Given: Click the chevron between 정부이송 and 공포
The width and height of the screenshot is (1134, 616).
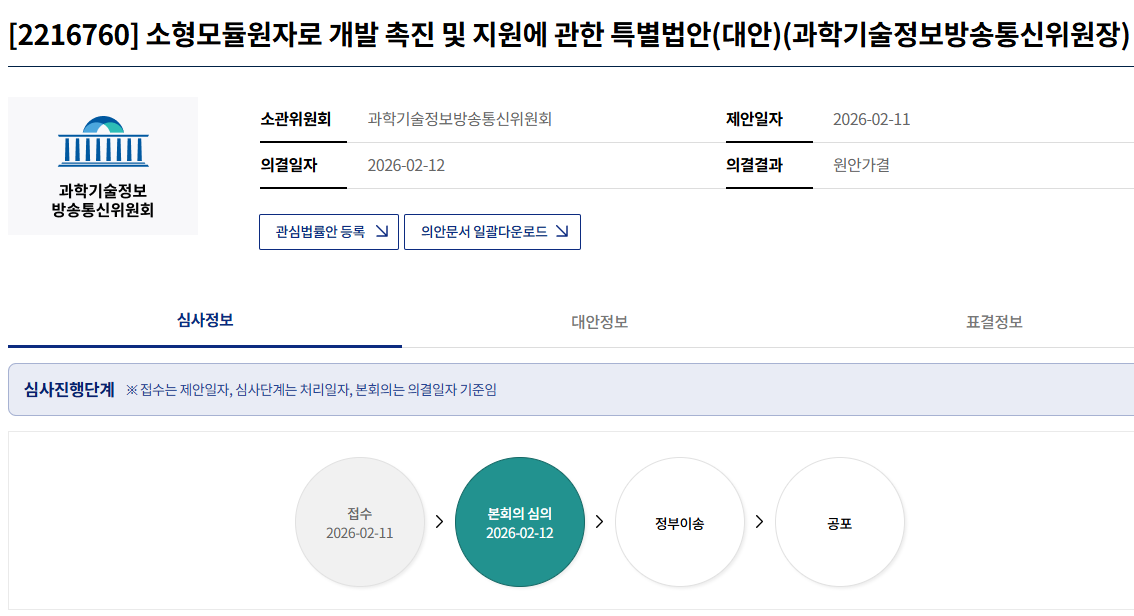Looking at the screenshot, I should tap(759, 521).
